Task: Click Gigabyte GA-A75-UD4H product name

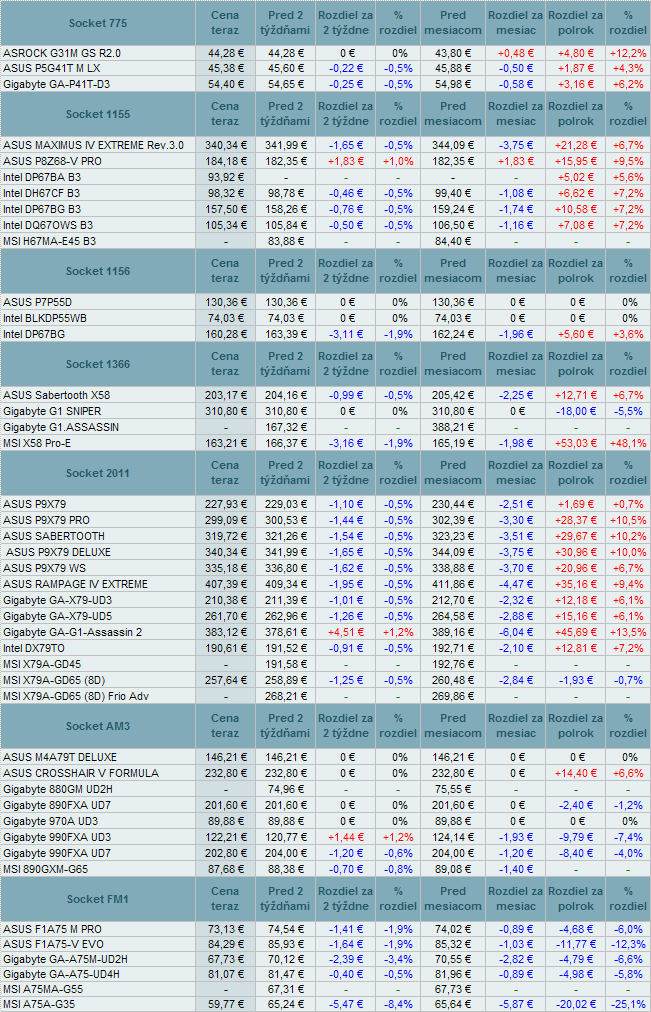Action: (x=61, y=975)
